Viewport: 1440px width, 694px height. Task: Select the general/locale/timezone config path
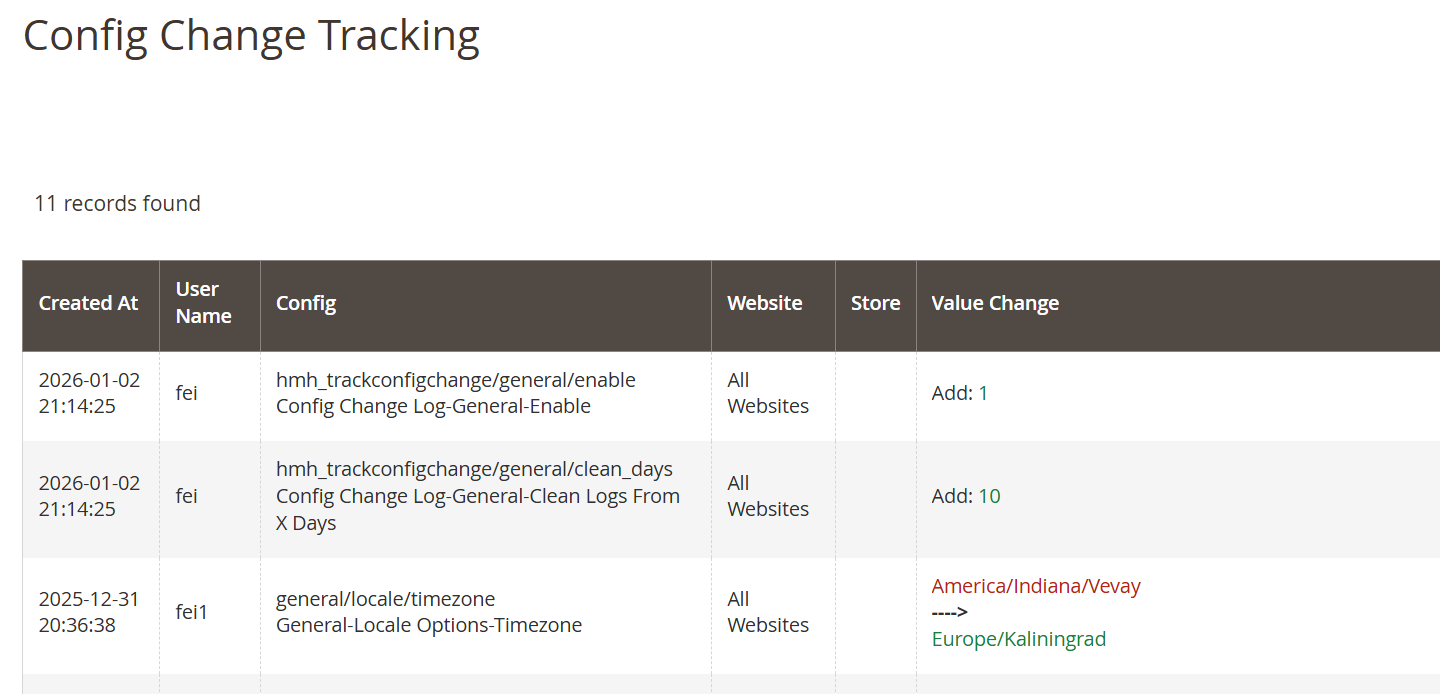click(x=385, y=598)
